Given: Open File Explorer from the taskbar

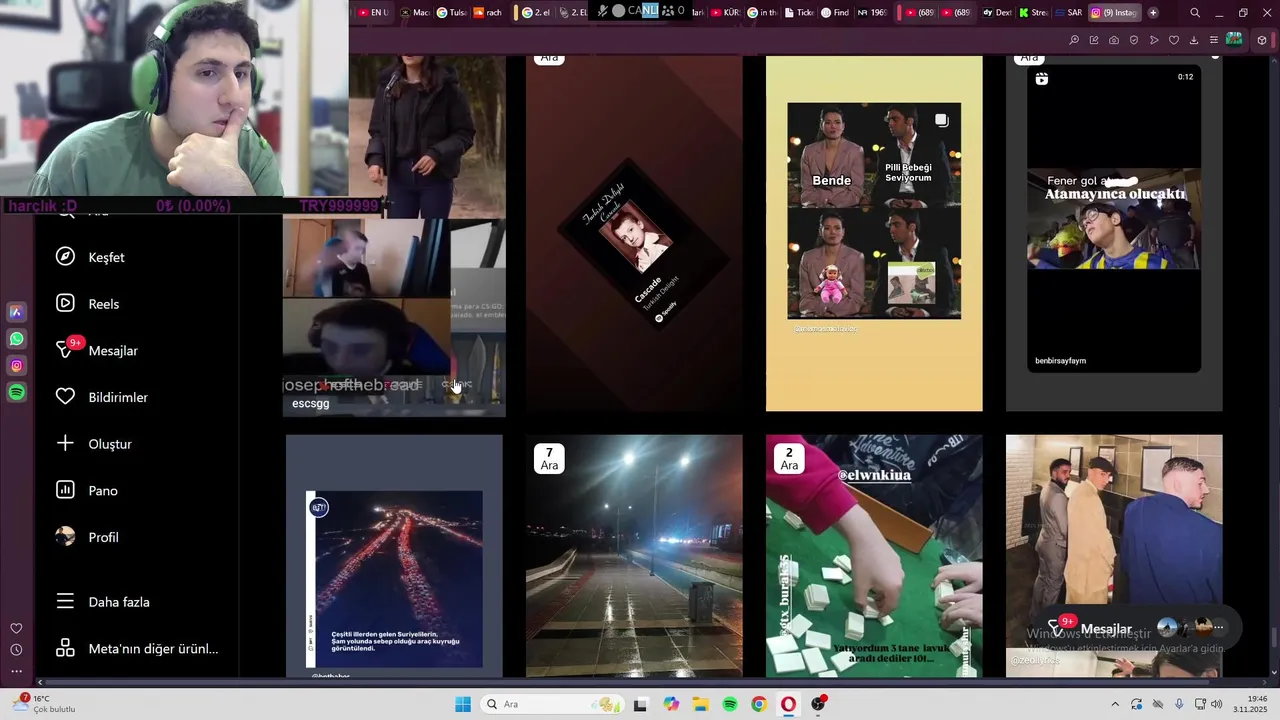Looking at the screenshot, I should click(700, 704).
